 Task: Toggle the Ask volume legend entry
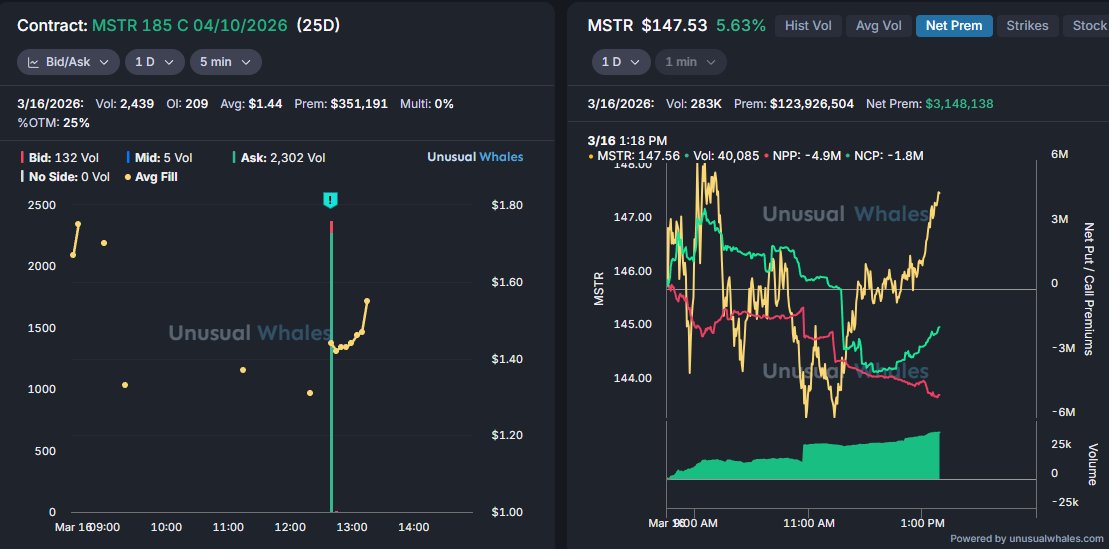point(279,158)
